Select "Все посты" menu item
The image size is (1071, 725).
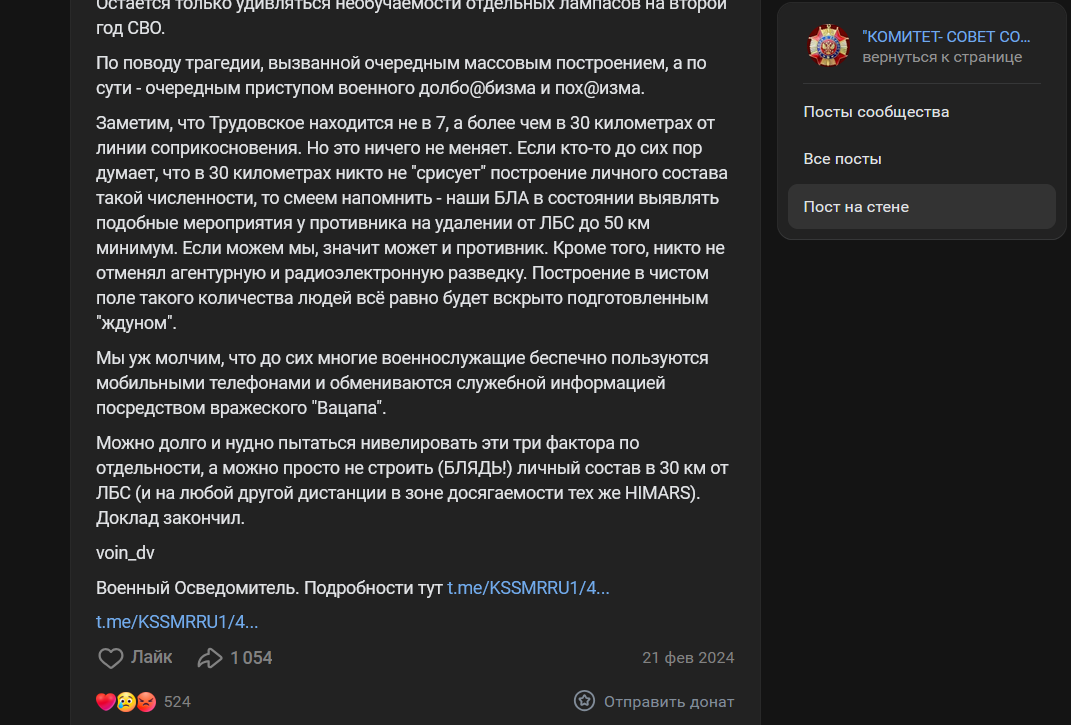point(843,159)
